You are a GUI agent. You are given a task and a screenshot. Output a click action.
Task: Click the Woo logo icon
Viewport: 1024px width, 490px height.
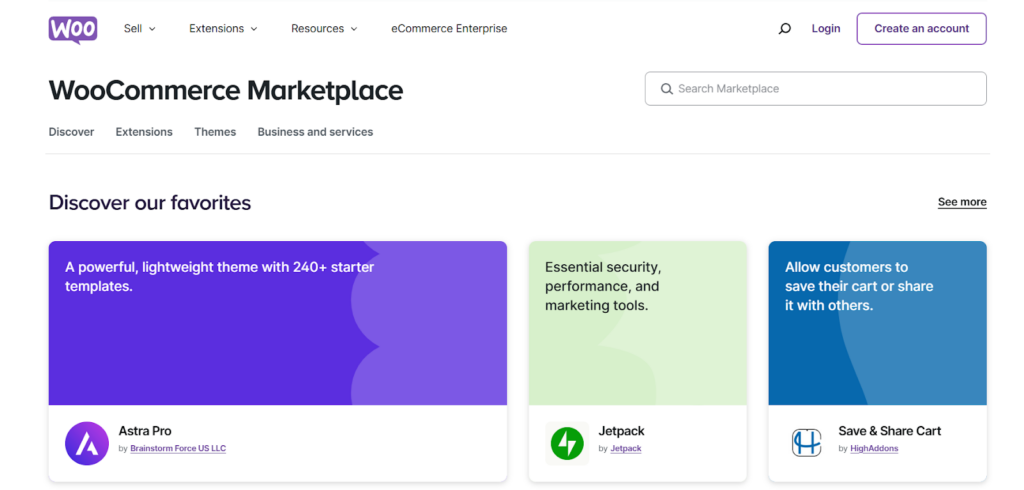click(x=72, y=29)
